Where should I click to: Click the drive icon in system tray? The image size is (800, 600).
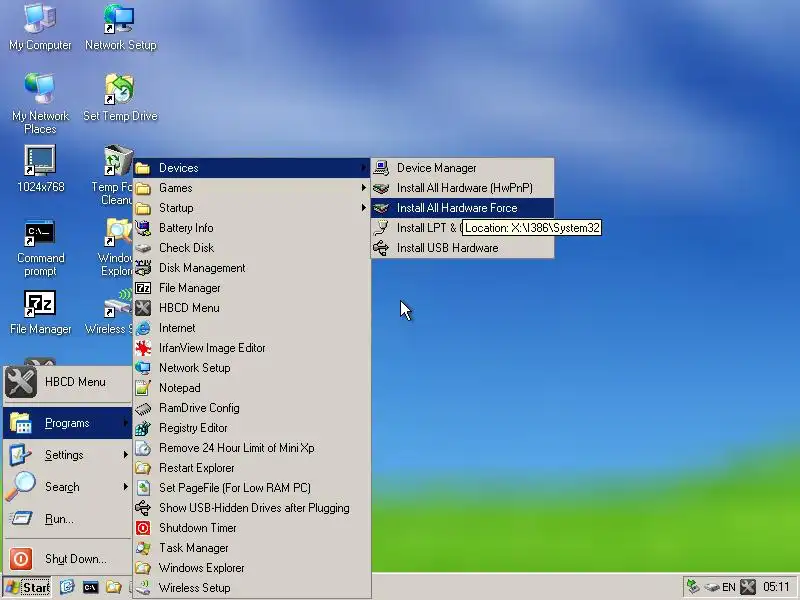pyautogui.click(x=712, y=588)
